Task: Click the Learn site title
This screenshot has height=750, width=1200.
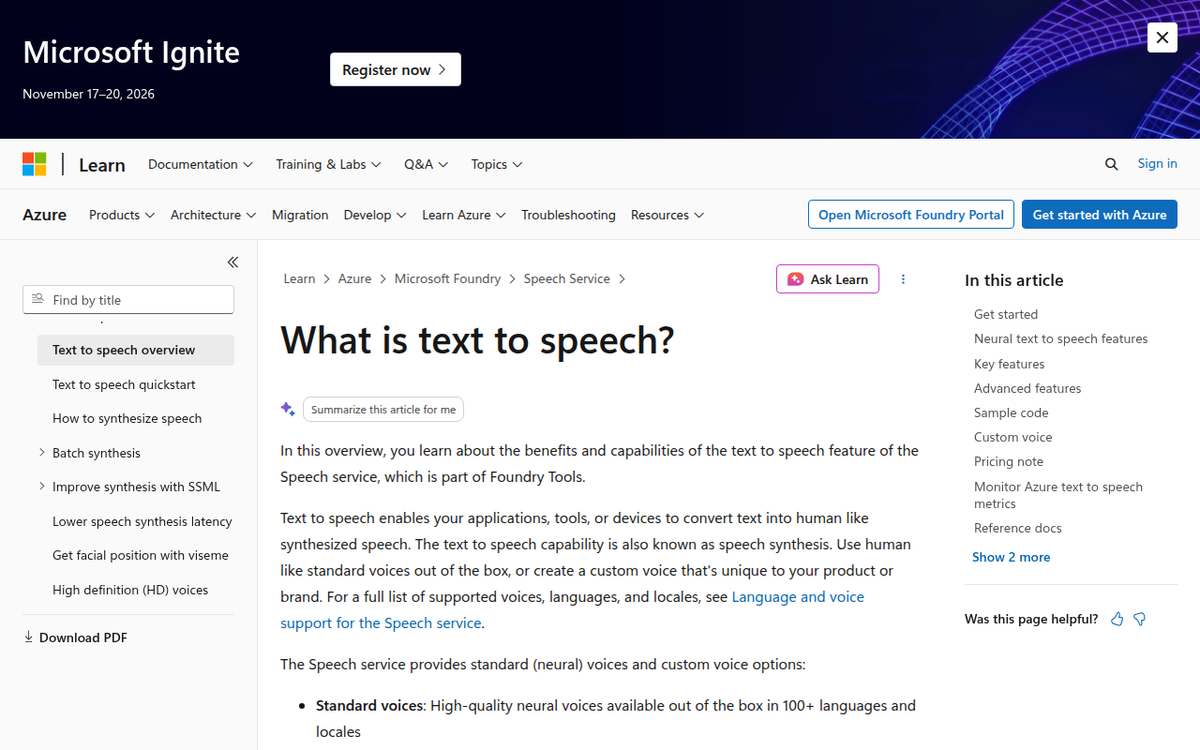Action: (102, 165)
